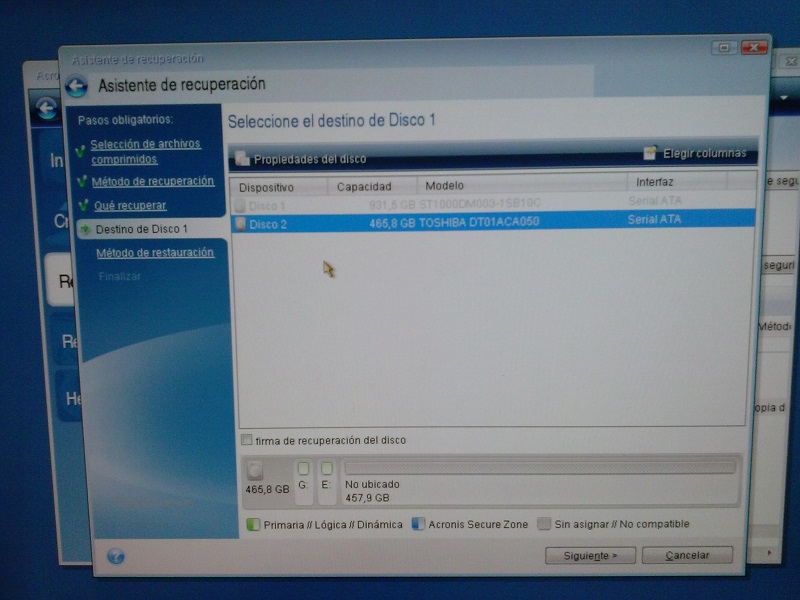This screenshot has height=600, width=800.
Task: Open the Método de recuperación step
Action: coord(152,181)
